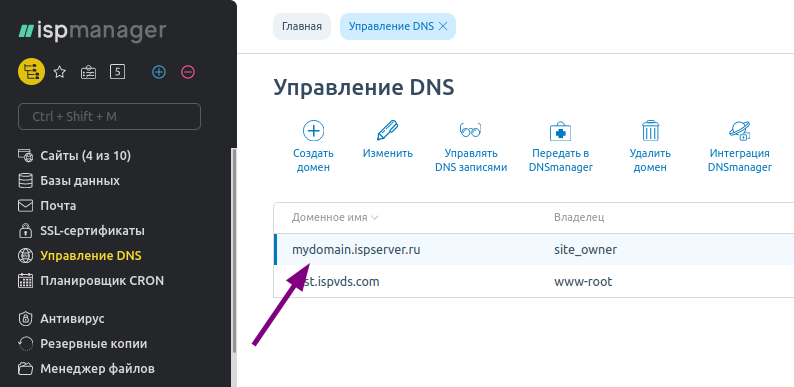Click the sidebar vertical scrollbar
The height and width of the screenshot is (387, 794).
[x=234, y=250]
